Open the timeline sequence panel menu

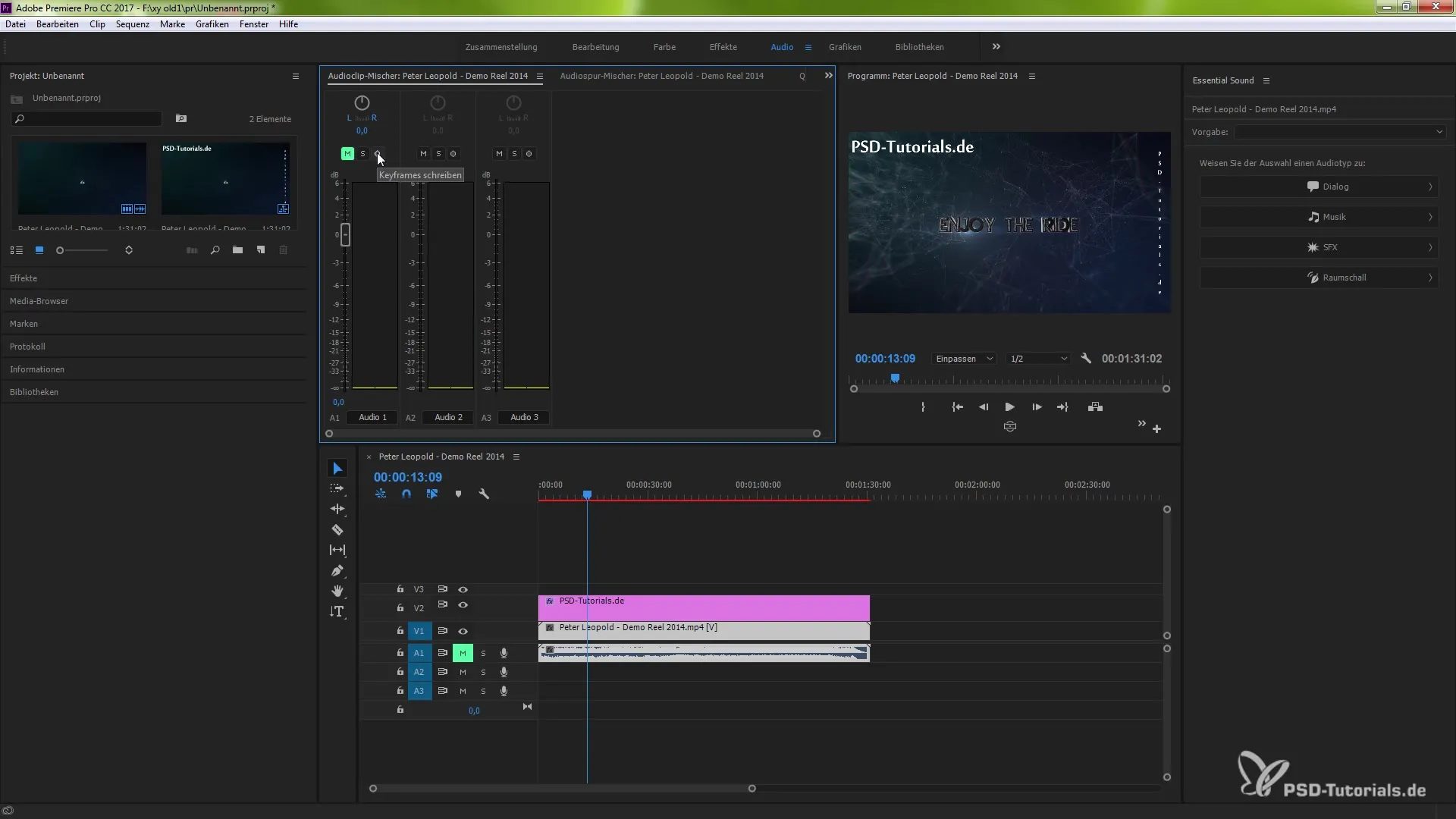pos(516,457)
